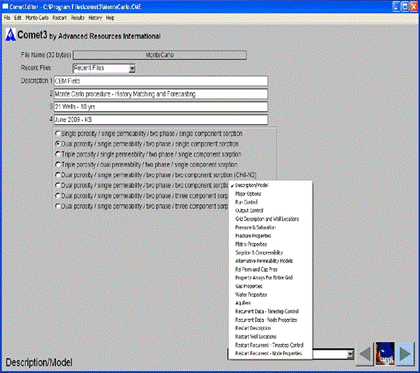This screenshot has width=420, height=373.
Task: Close the Comet Editor window
Action: coord(413,7)
